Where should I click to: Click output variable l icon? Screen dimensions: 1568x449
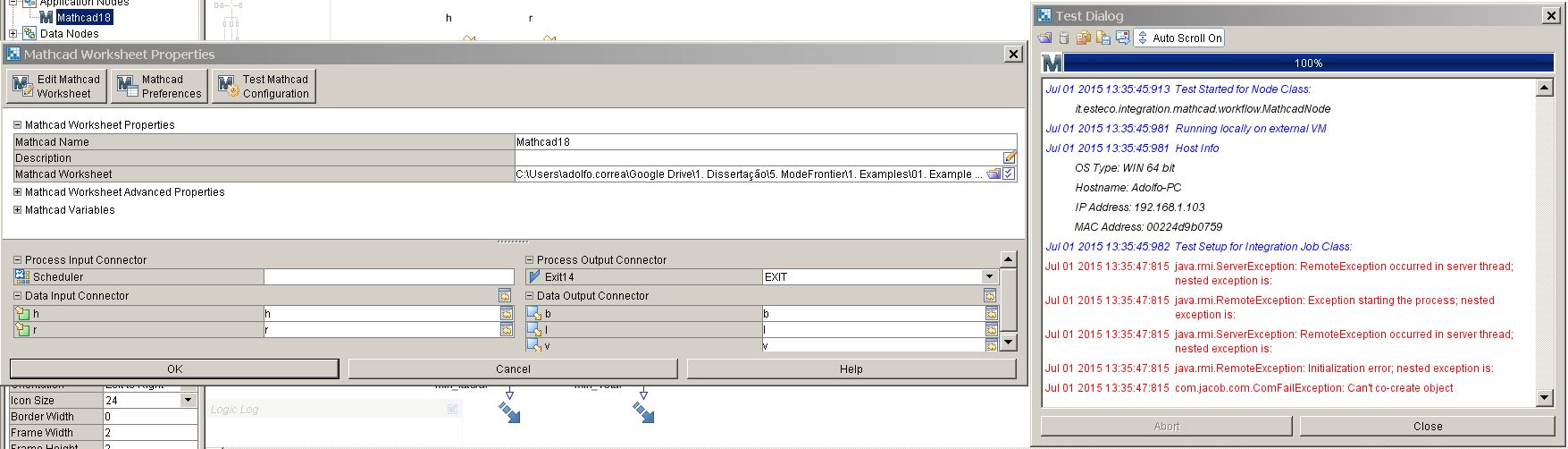pos(534,330)
